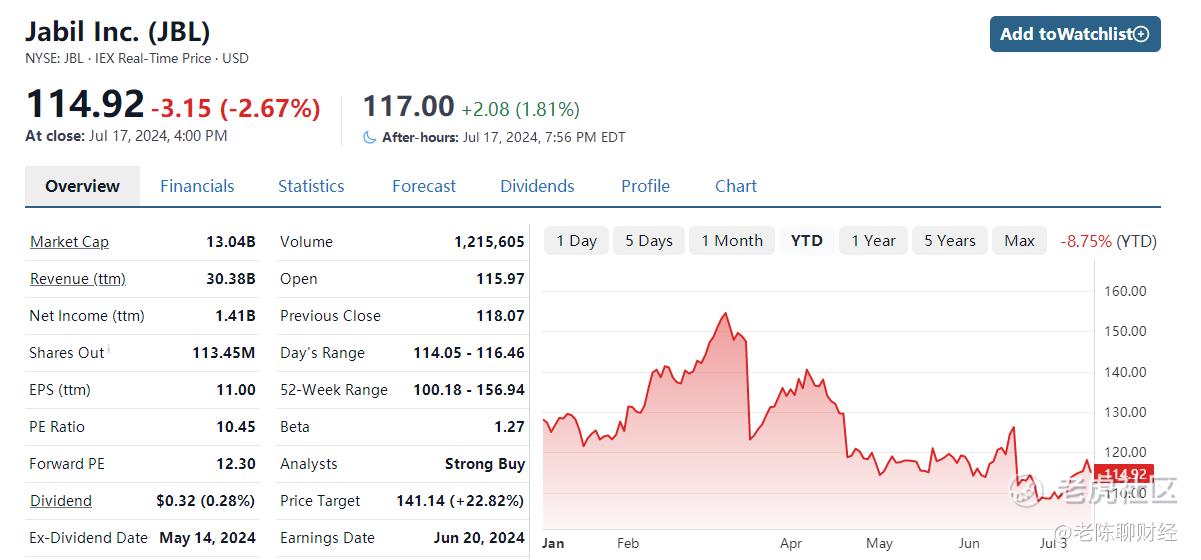Click the February peak on the price chart
Image resolution: width=1201 pixels, height=560 pixels.
pos(725,314)
